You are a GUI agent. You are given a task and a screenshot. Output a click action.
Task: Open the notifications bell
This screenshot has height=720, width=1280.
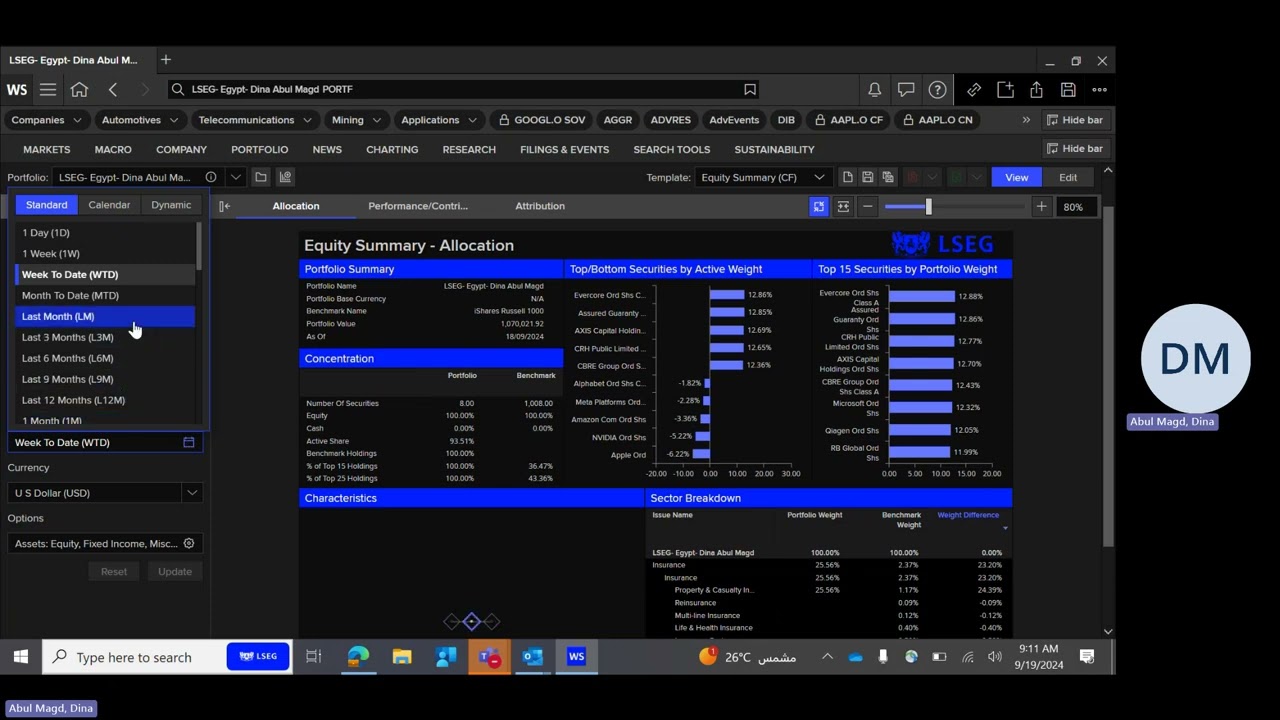875,90
